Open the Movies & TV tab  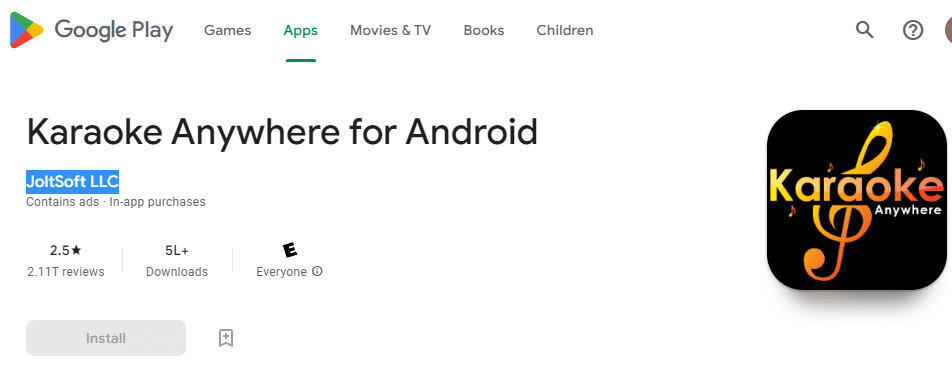(x=390, y=30)
